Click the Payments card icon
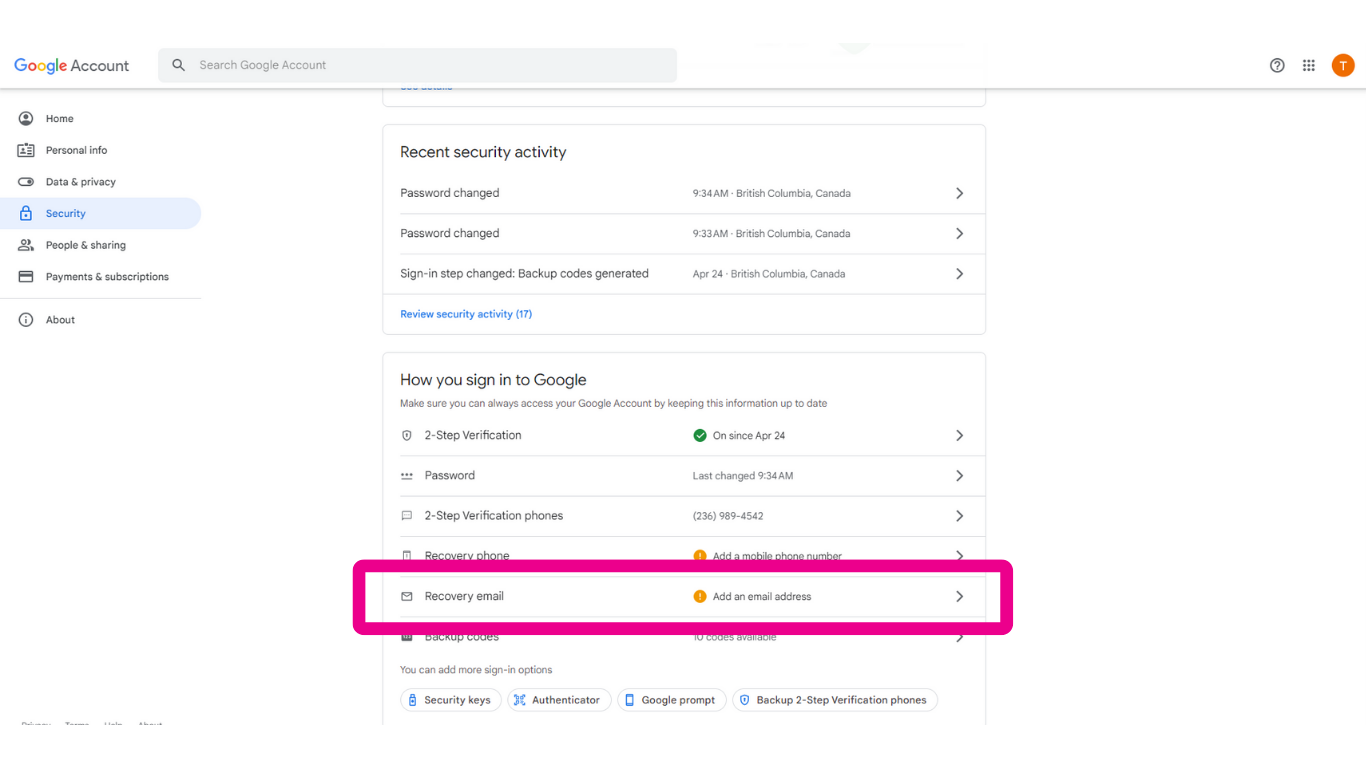Screen dimensions: 1366x768 click(26, 277)
